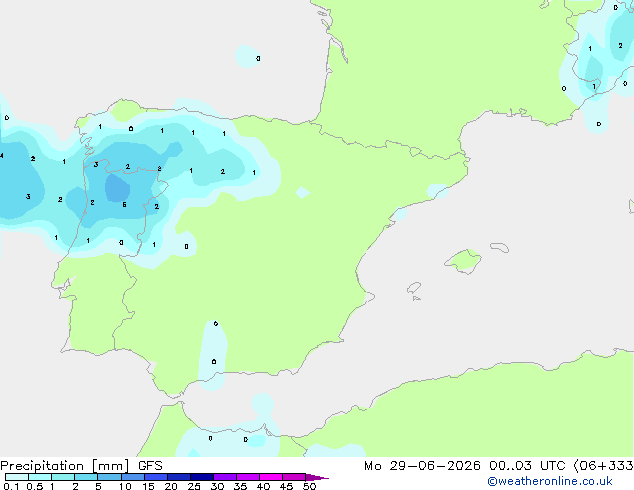Screen dimensions: 634x490
Task: Click the over-50 arrow end of legend
Action: [x=317, y=477]
